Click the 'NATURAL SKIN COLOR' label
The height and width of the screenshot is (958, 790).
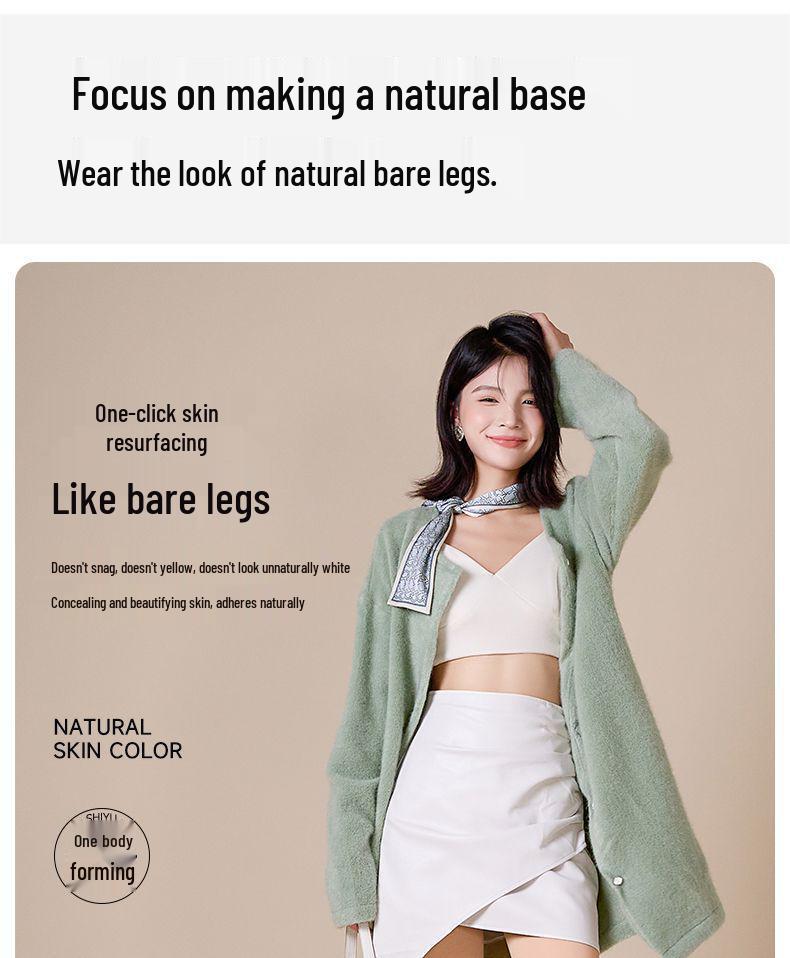[x=117, y=739]
